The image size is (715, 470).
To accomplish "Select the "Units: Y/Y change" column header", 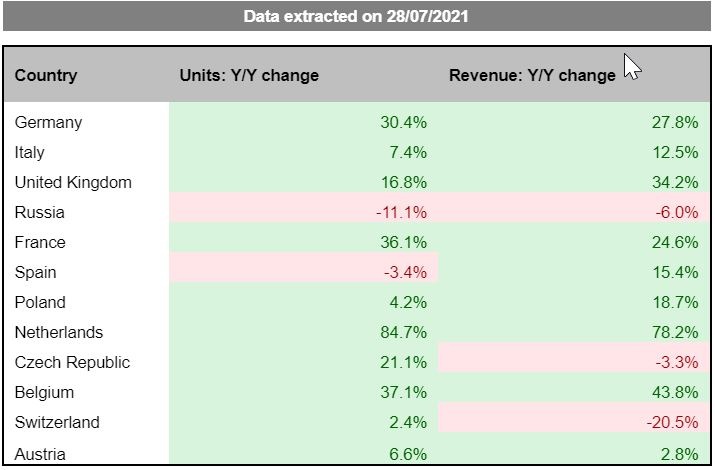I will tap(249, 75).
